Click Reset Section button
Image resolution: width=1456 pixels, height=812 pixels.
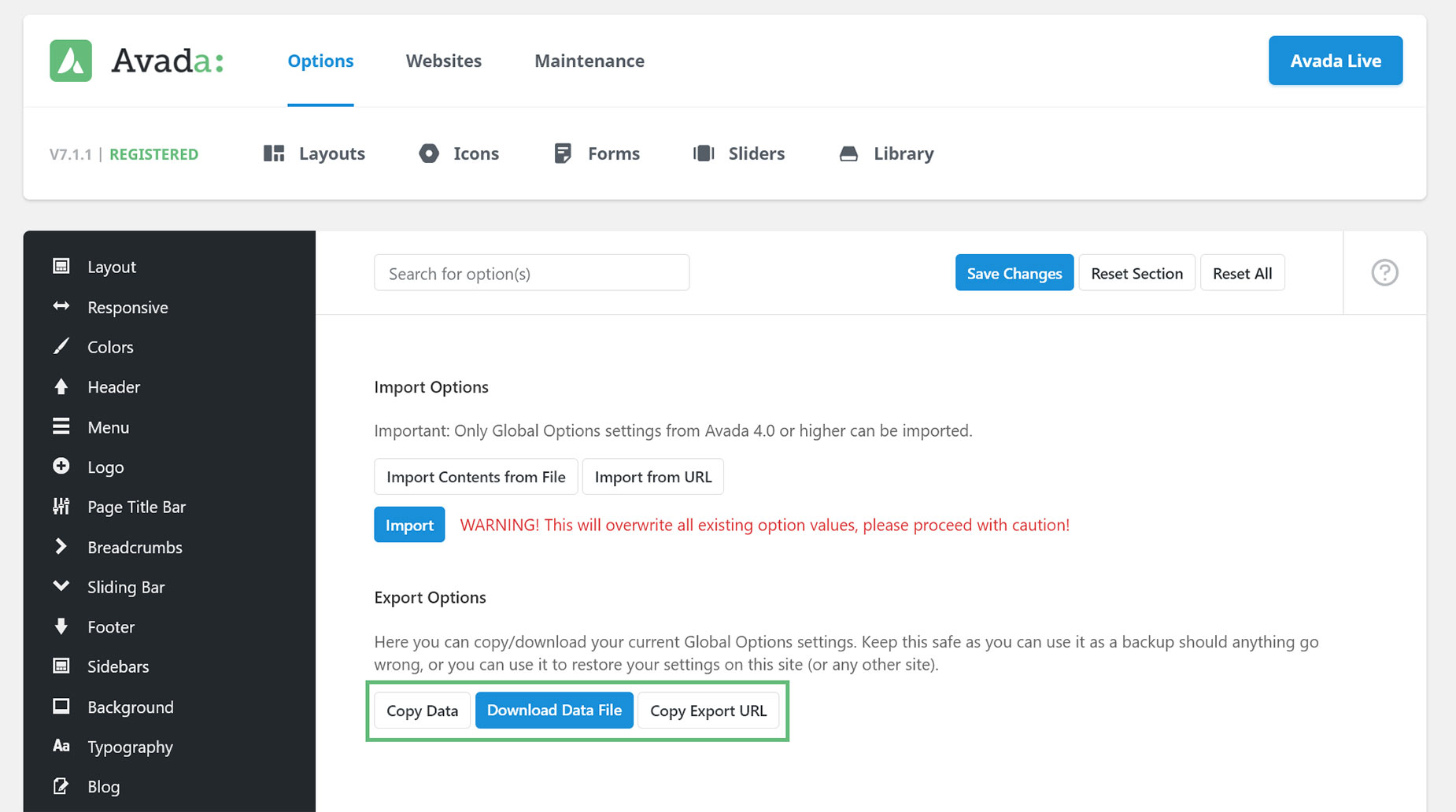1137,273
